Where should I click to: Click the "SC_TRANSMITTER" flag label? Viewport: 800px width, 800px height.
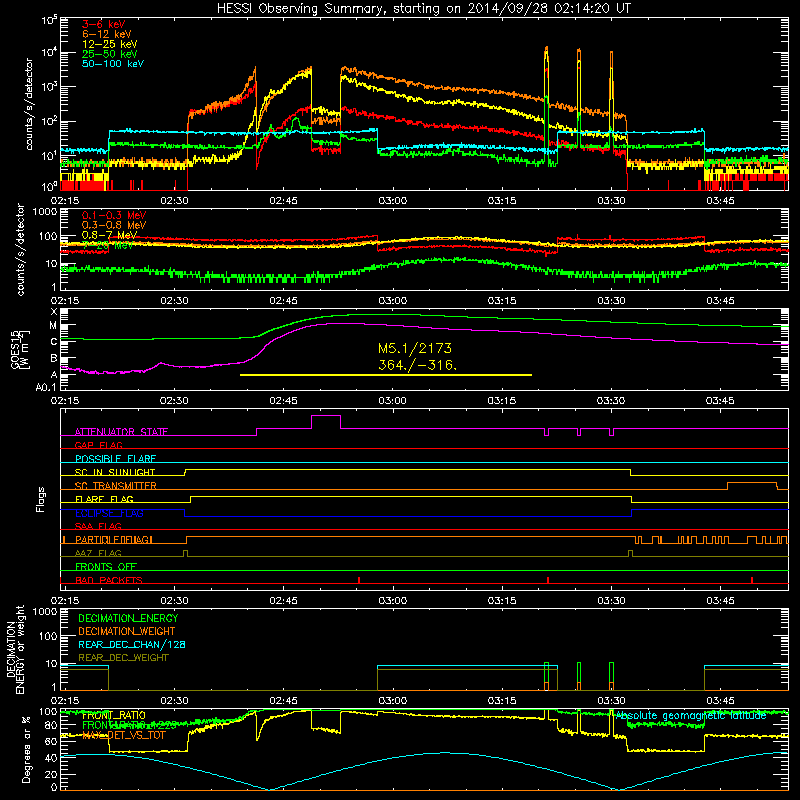[x=116, y=486]
